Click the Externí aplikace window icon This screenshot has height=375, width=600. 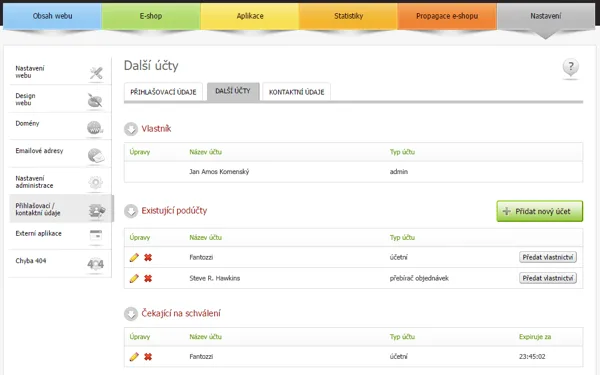pyautogui.click(x=96, y=235)
